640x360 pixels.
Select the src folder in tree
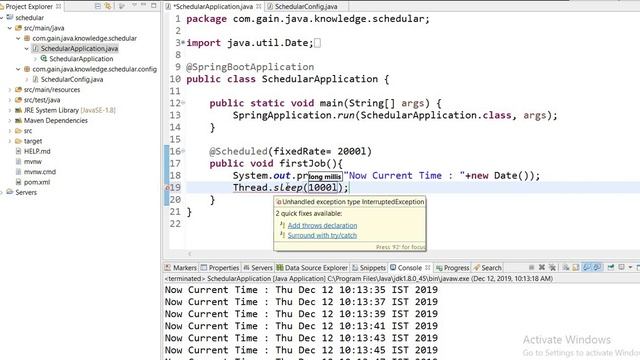tap(28, 131)
